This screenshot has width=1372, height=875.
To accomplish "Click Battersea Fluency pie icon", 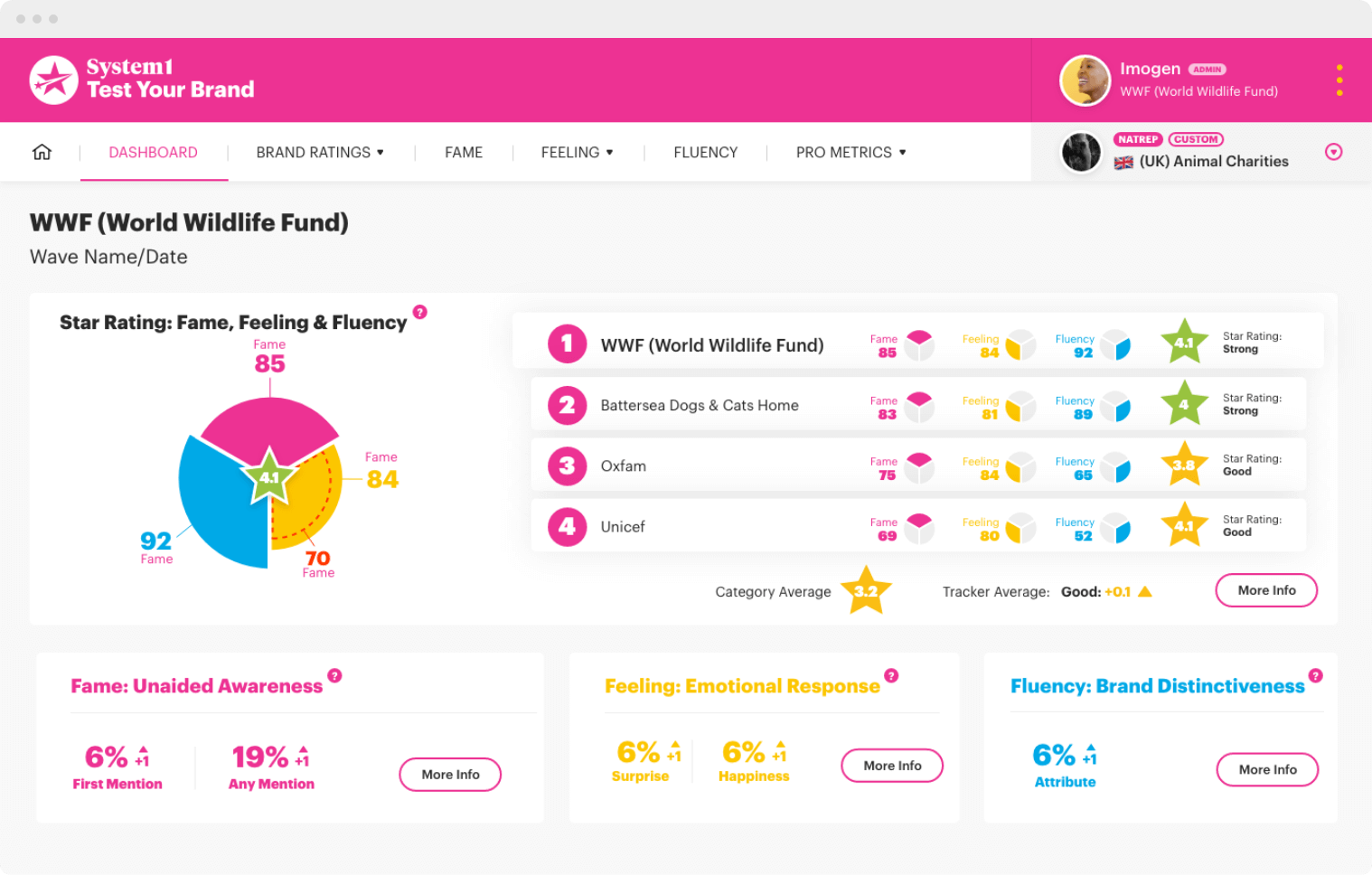I will (x=1115, y=406).
